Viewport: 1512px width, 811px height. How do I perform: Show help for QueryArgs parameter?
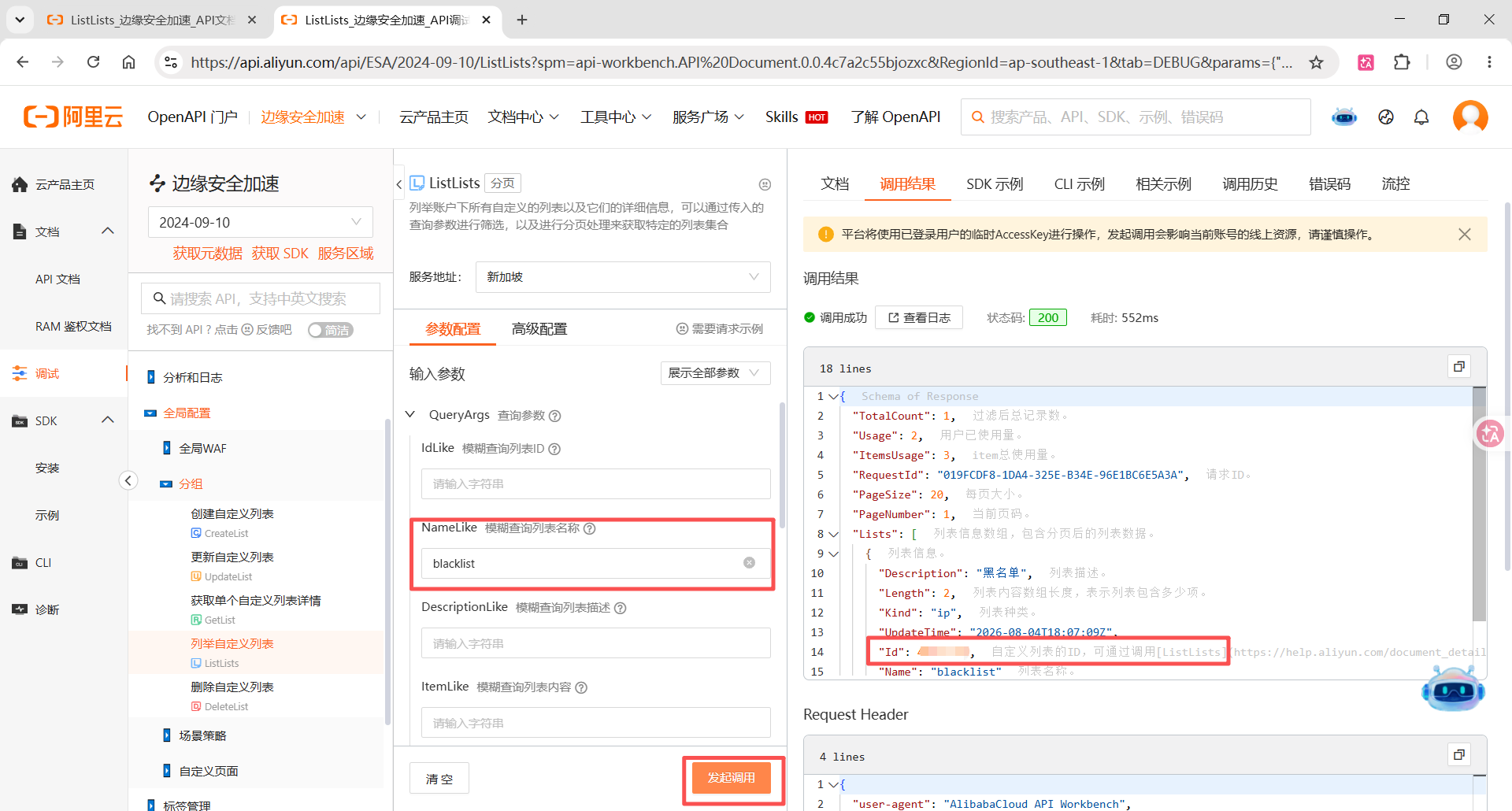554,416
